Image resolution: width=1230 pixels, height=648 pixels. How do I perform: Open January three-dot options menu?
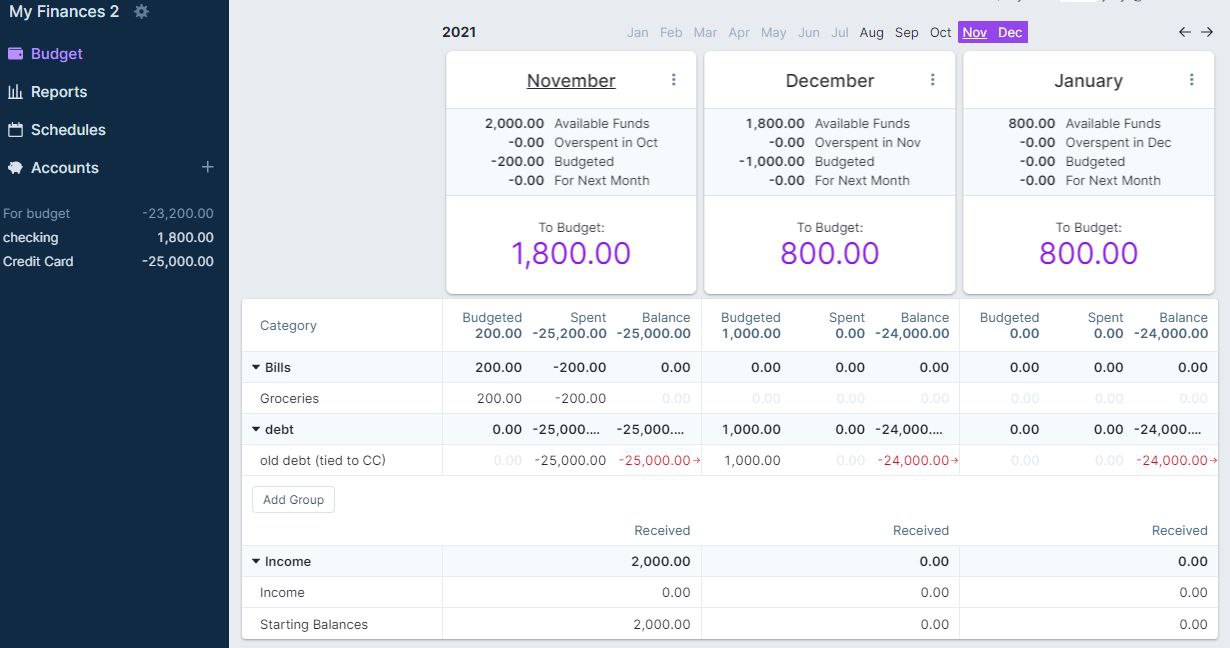pos(1191,80)
